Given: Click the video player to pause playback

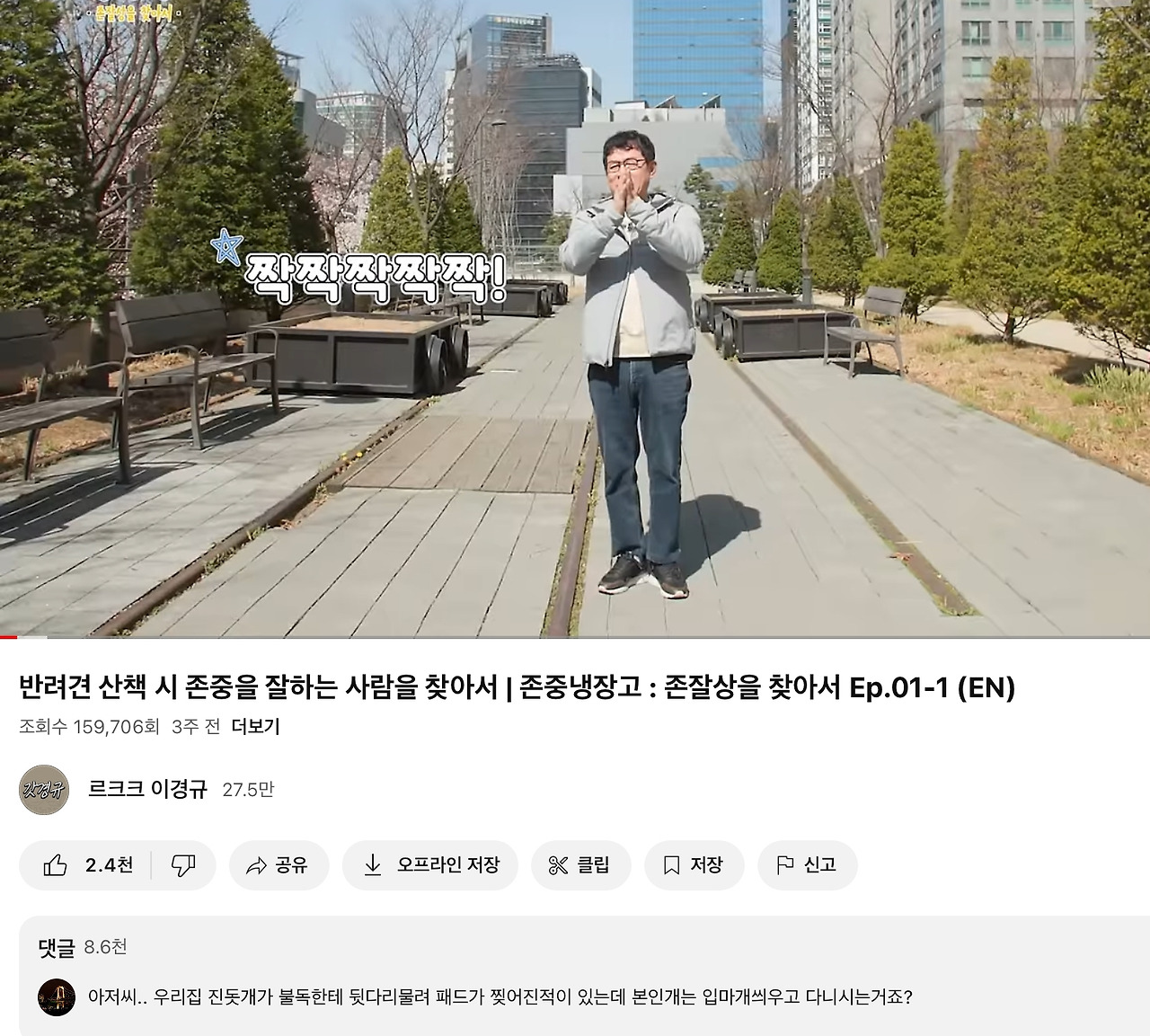Looking at the screenshot, I should (575, 318).
